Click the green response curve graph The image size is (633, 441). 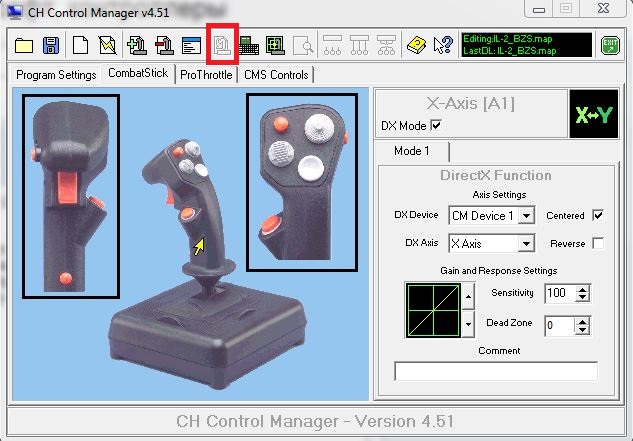click(433, 310)
